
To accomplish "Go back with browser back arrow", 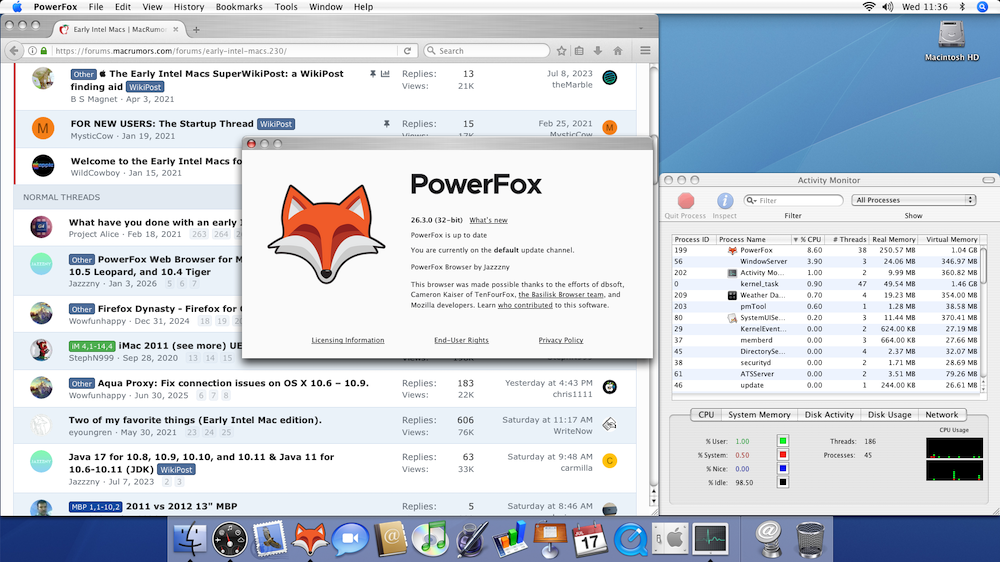I will [x=15, y=50].
